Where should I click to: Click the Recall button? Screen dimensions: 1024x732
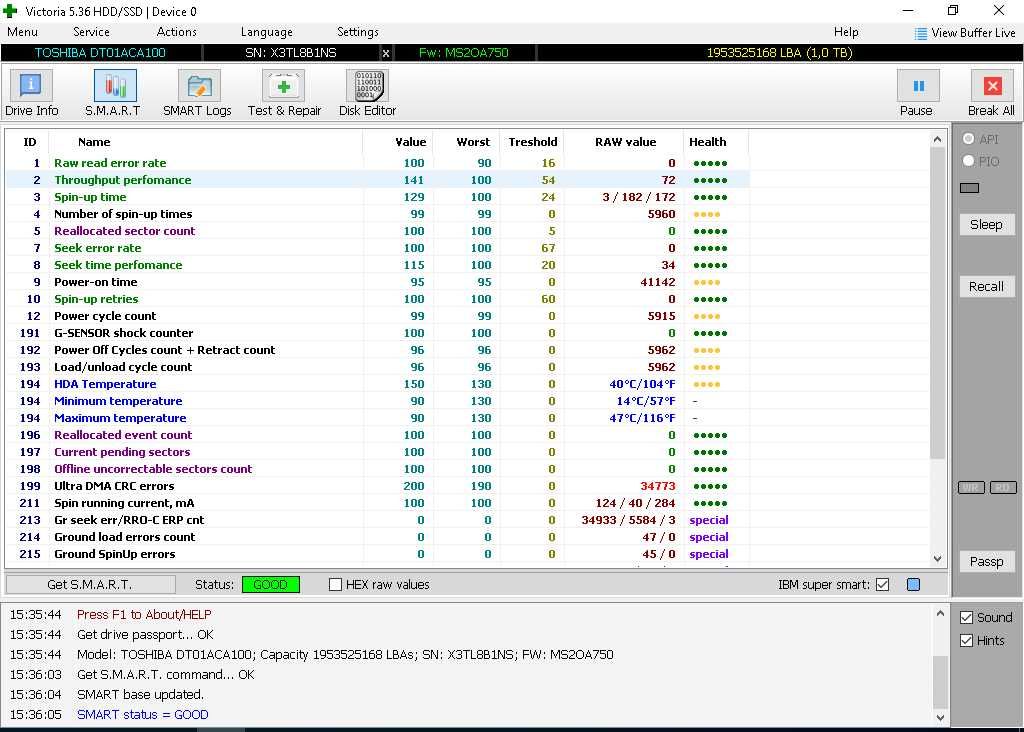click(986, 287)
